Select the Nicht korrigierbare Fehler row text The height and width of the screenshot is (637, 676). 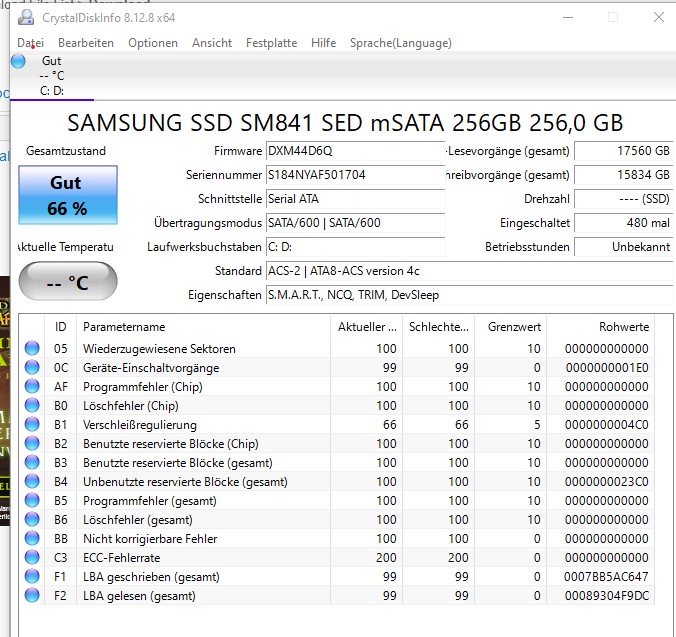coord(150,538)
